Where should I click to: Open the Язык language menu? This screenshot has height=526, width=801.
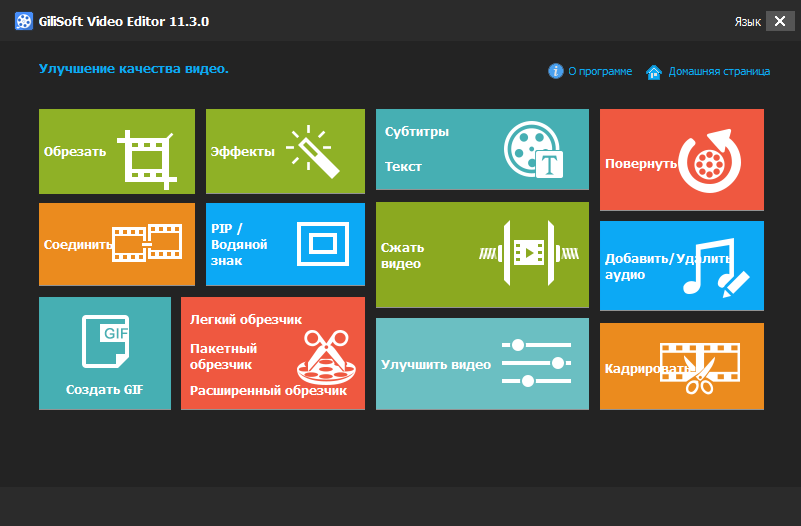(x=747, y=22)
